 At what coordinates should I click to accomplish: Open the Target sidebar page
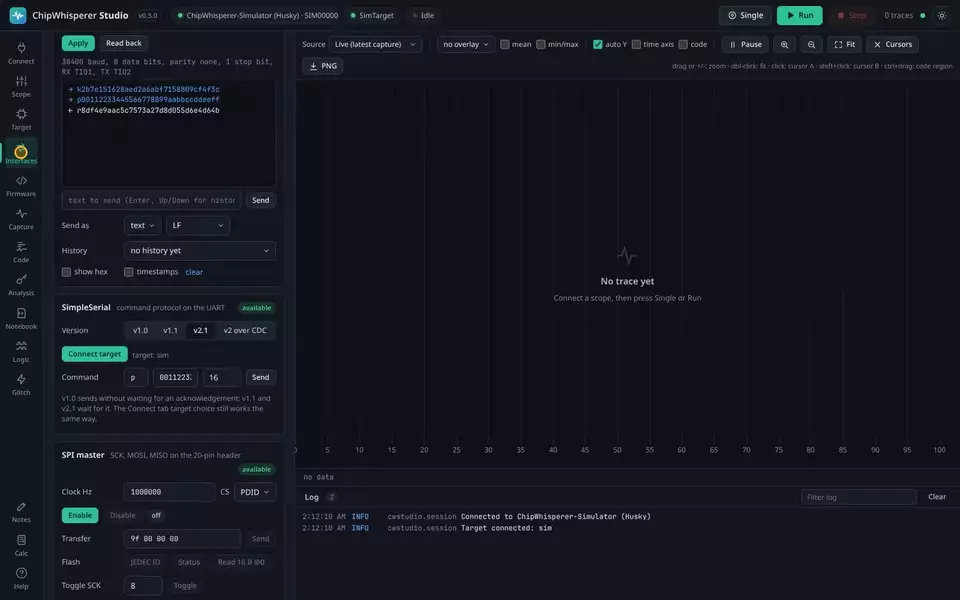(21, 119)
